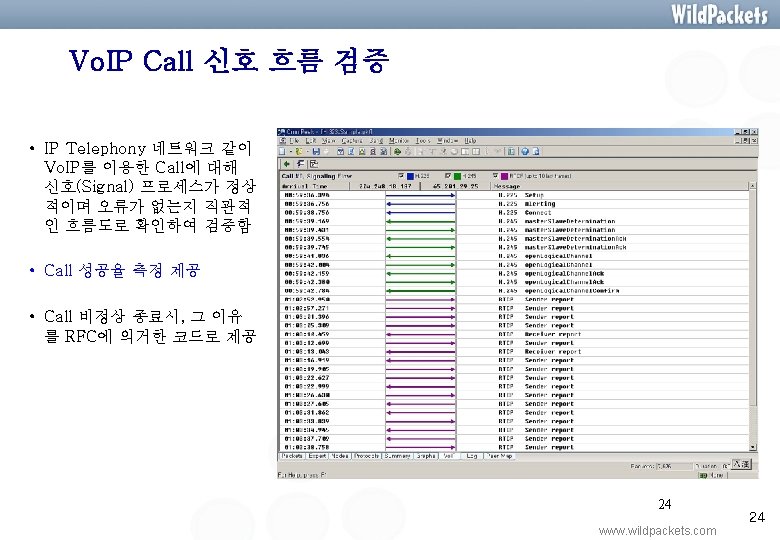780x540 pixels.
Task: Open dropdown arrow next to Open icon
Action: 307,152
